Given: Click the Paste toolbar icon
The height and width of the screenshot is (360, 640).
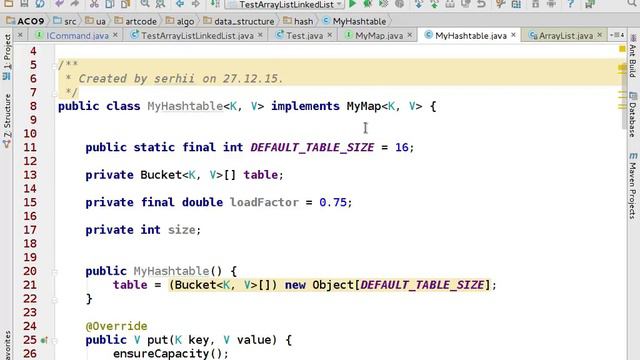Looking at the screenshot, I should 125,4.
